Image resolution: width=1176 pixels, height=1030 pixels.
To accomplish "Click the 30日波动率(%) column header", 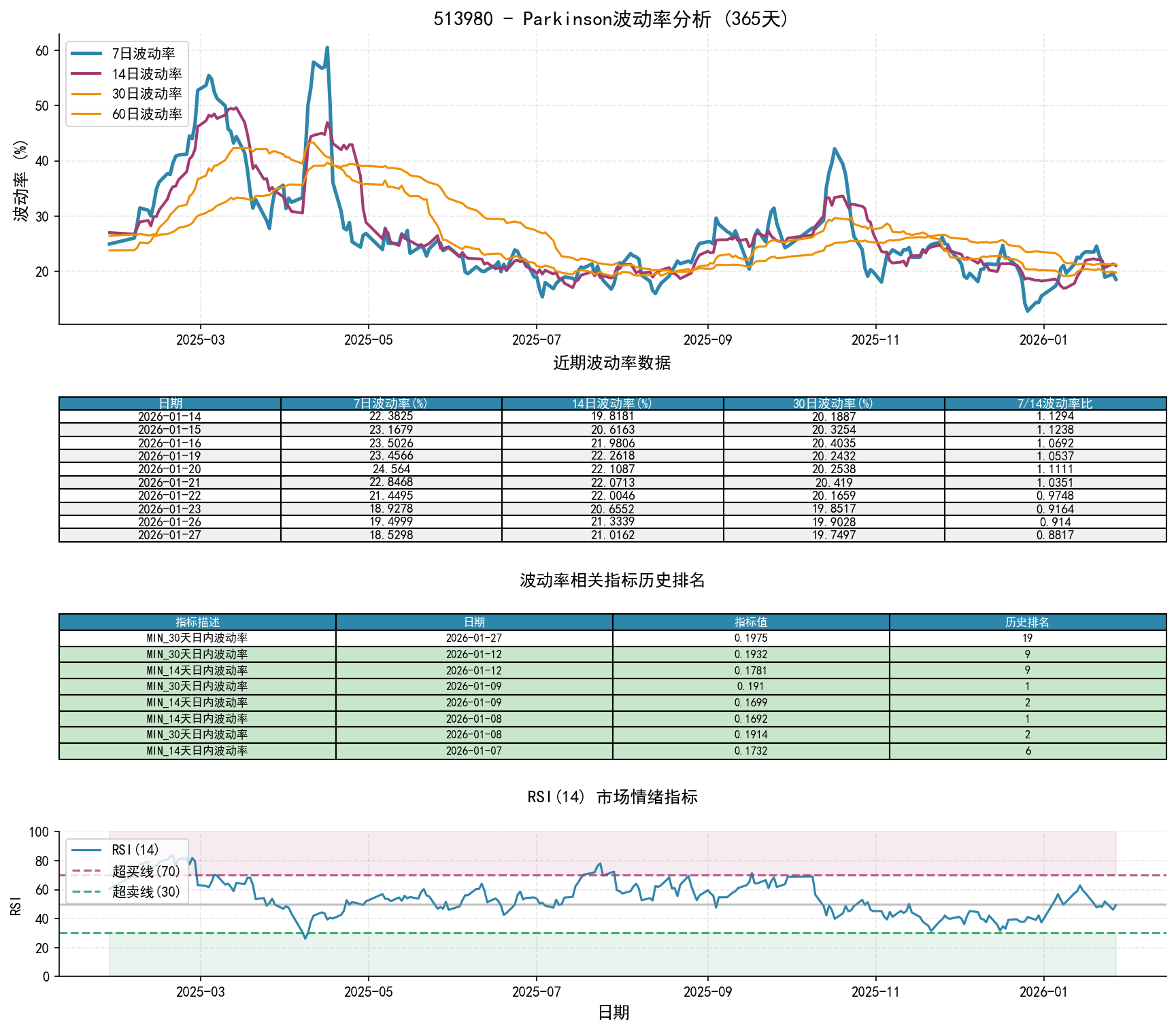I will [833, 403].
